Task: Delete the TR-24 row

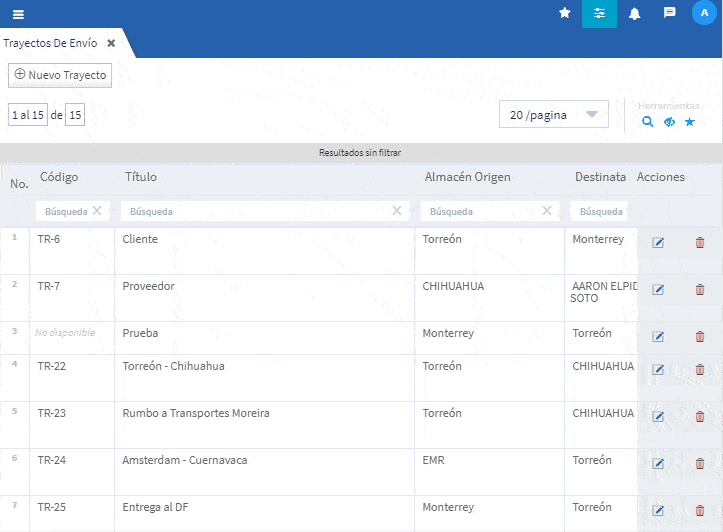Action: pyautogui.click(x=699, y=464)
